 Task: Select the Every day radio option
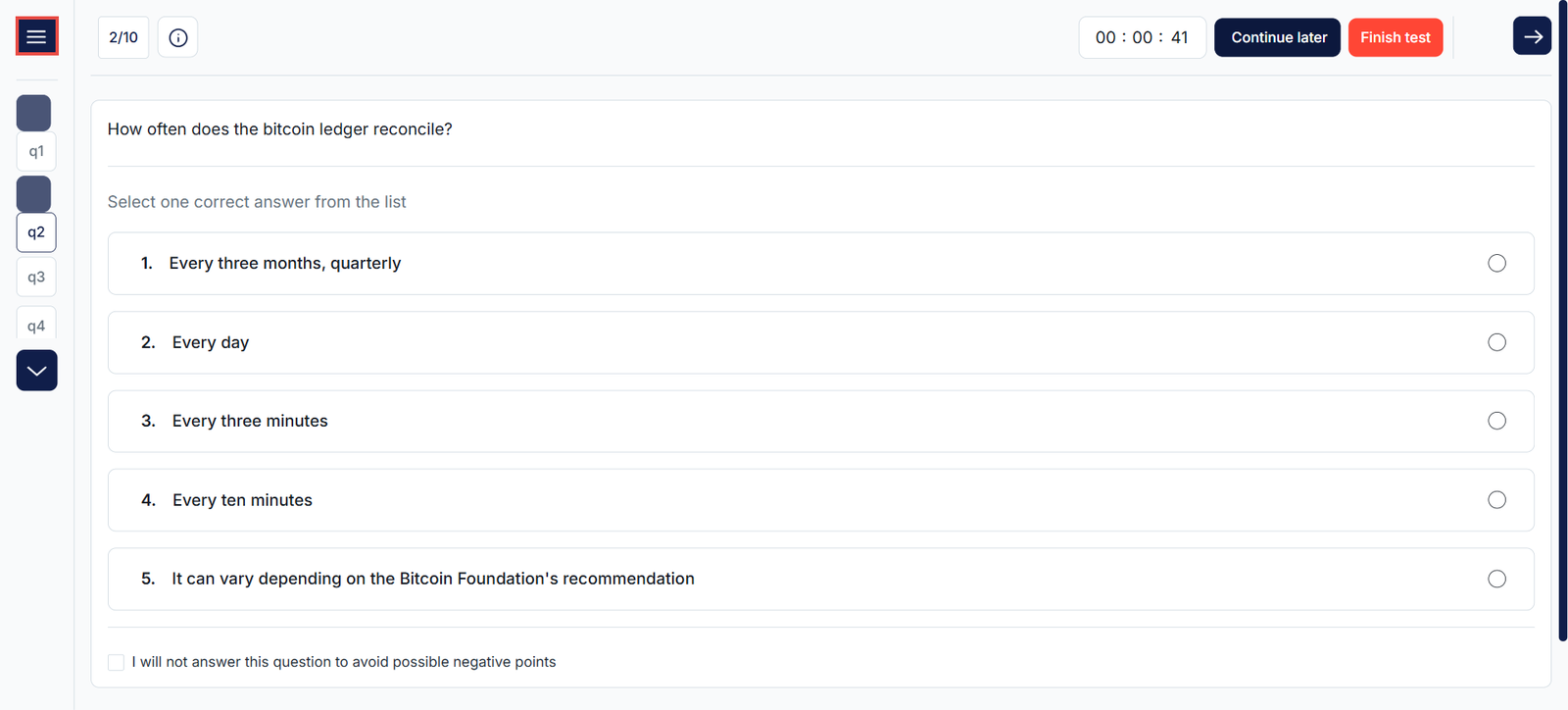click(1496, 342)
